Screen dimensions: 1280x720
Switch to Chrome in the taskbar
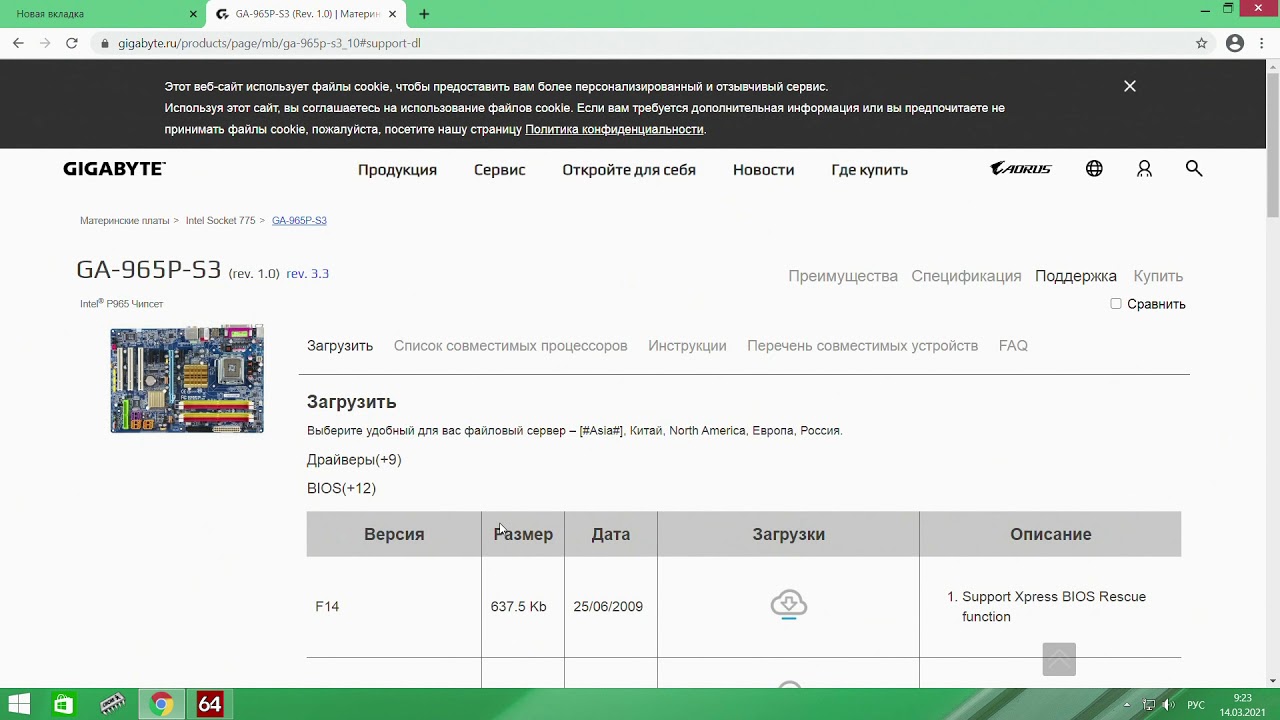[161, 704]
